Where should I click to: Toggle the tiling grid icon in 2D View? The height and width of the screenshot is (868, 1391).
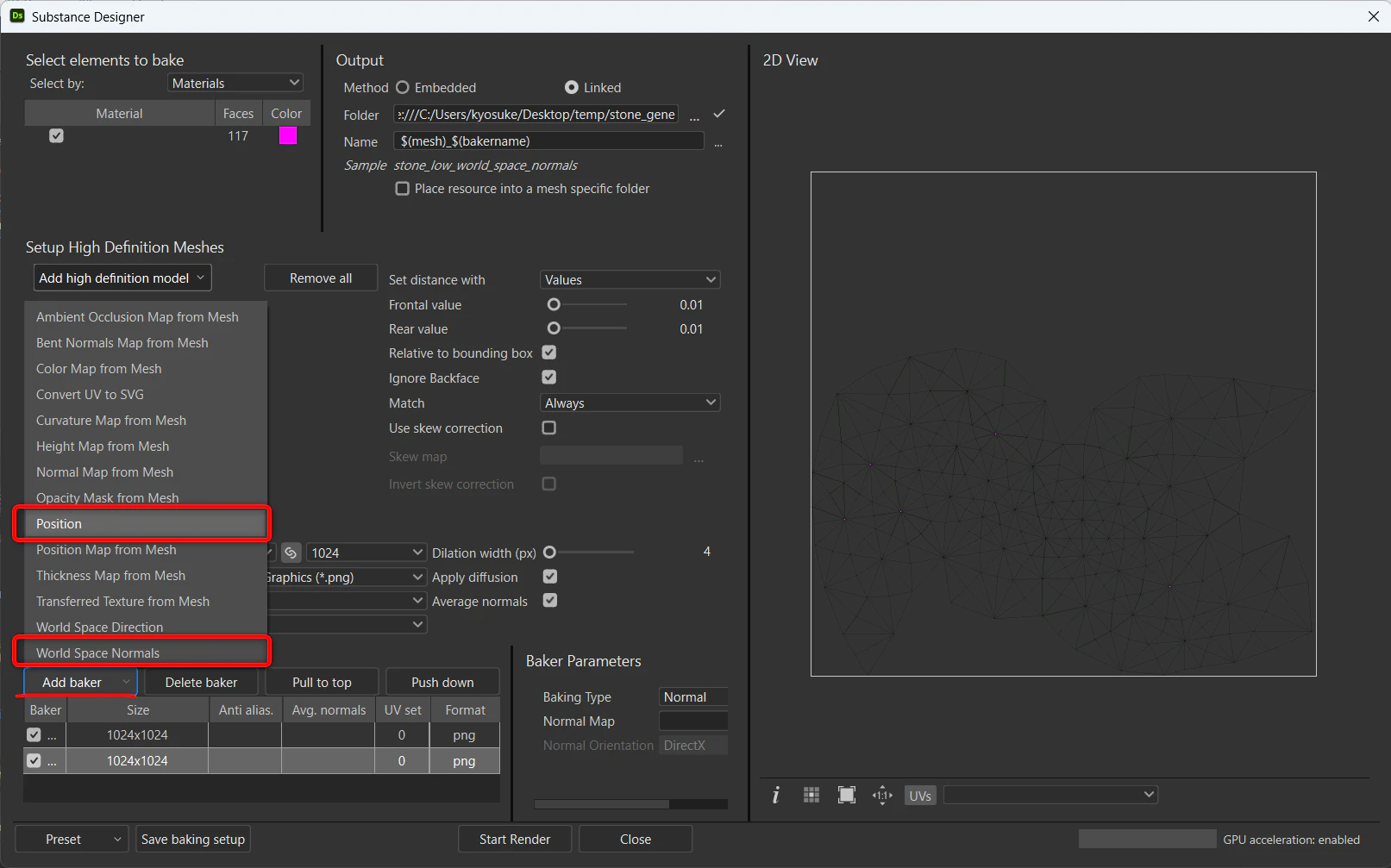[x=811, y=795]
